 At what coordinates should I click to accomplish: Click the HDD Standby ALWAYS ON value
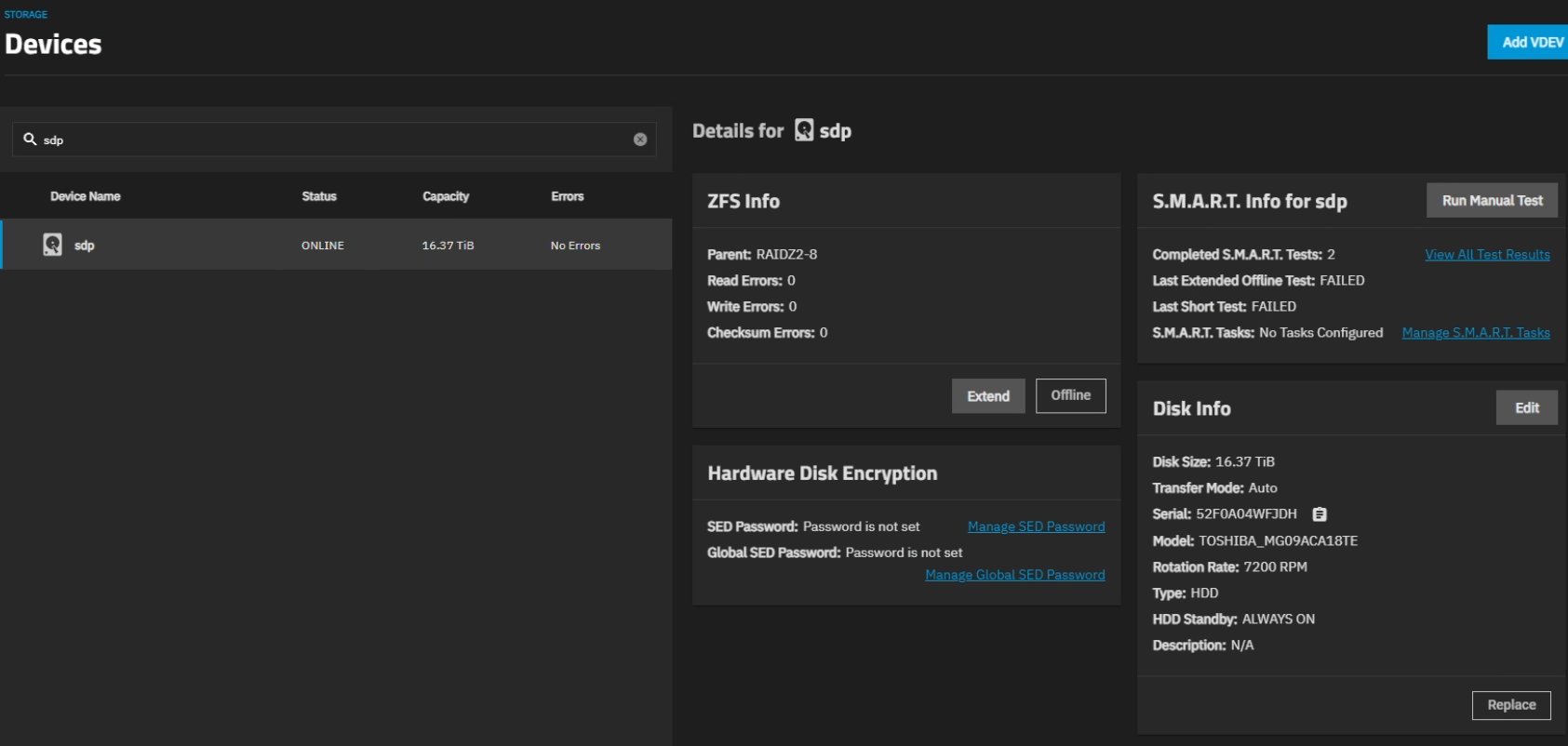[x=1279, y=619]
